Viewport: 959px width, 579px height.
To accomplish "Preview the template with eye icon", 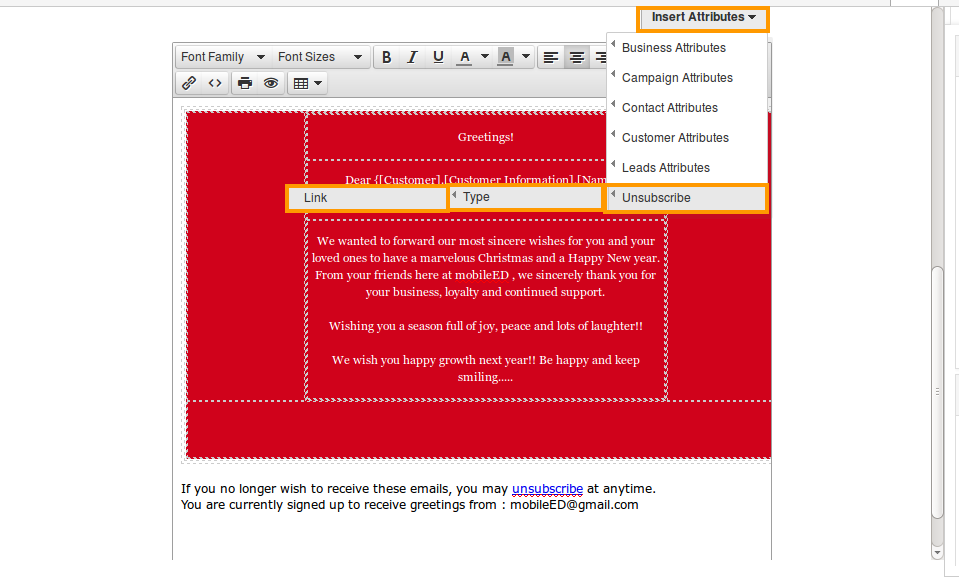I will pyautogui.click(x=271, y=83).
